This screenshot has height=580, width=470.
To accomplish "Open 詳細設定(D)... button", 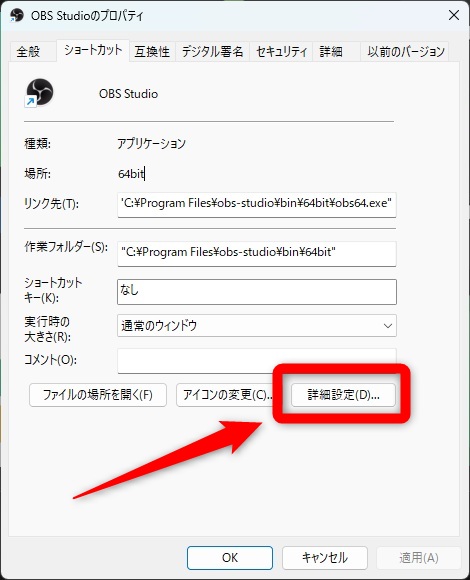I will click(x=343, y=395).
